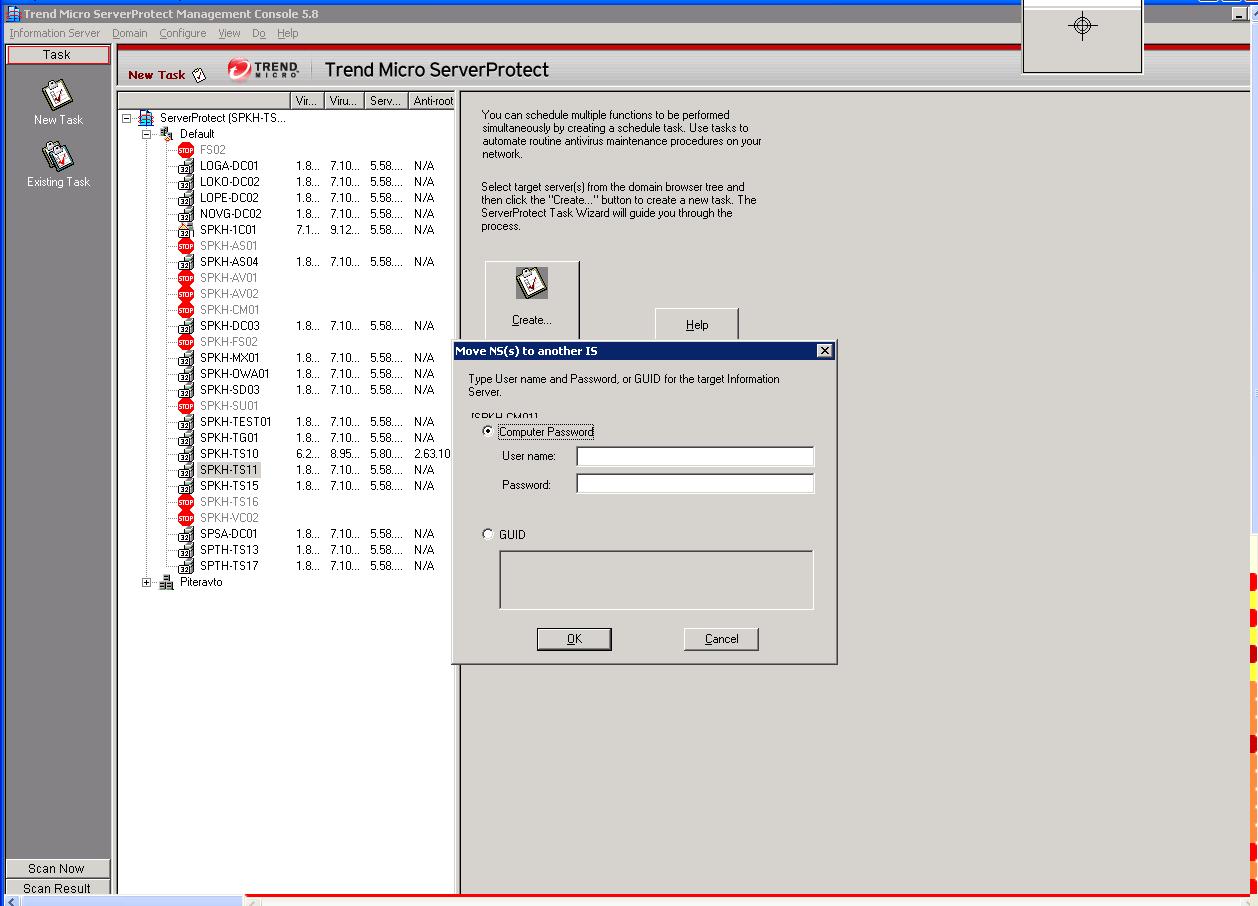Expand the Piteravto domain node
Screen dimensions: 1258x906
click(x=147, y=582)
